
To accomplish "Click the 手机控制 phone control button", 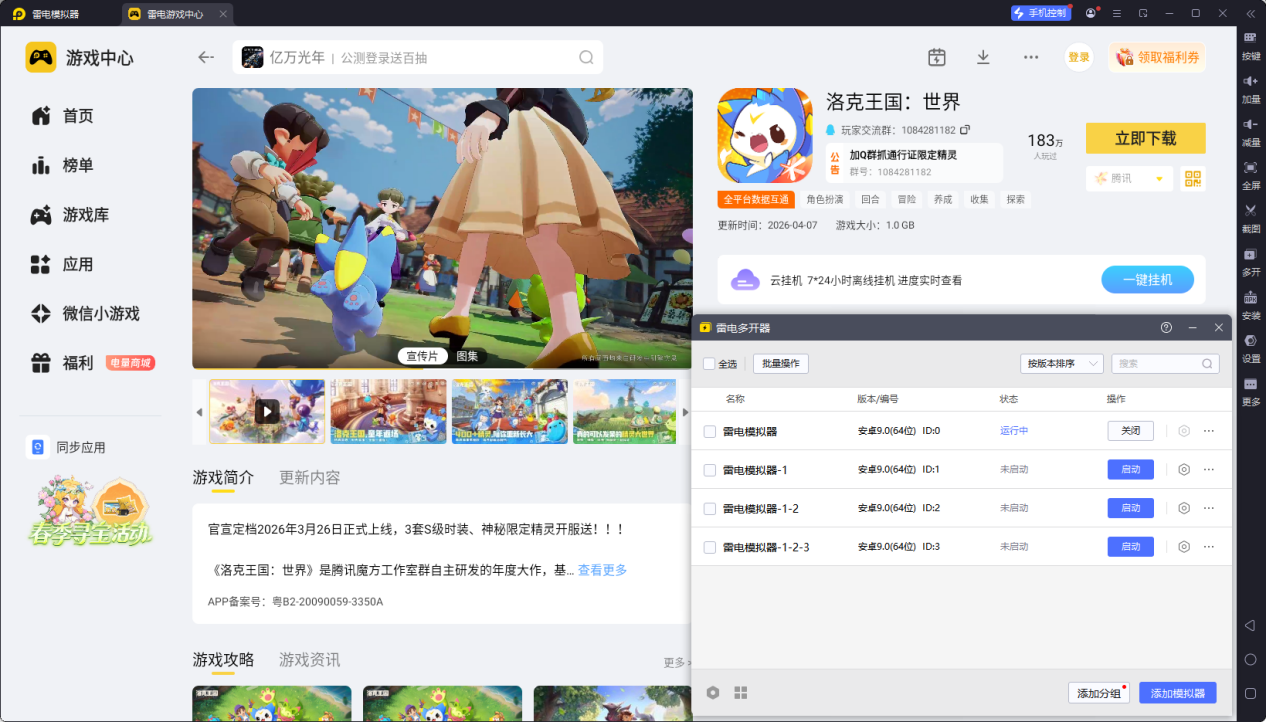I will point(1040,13).
